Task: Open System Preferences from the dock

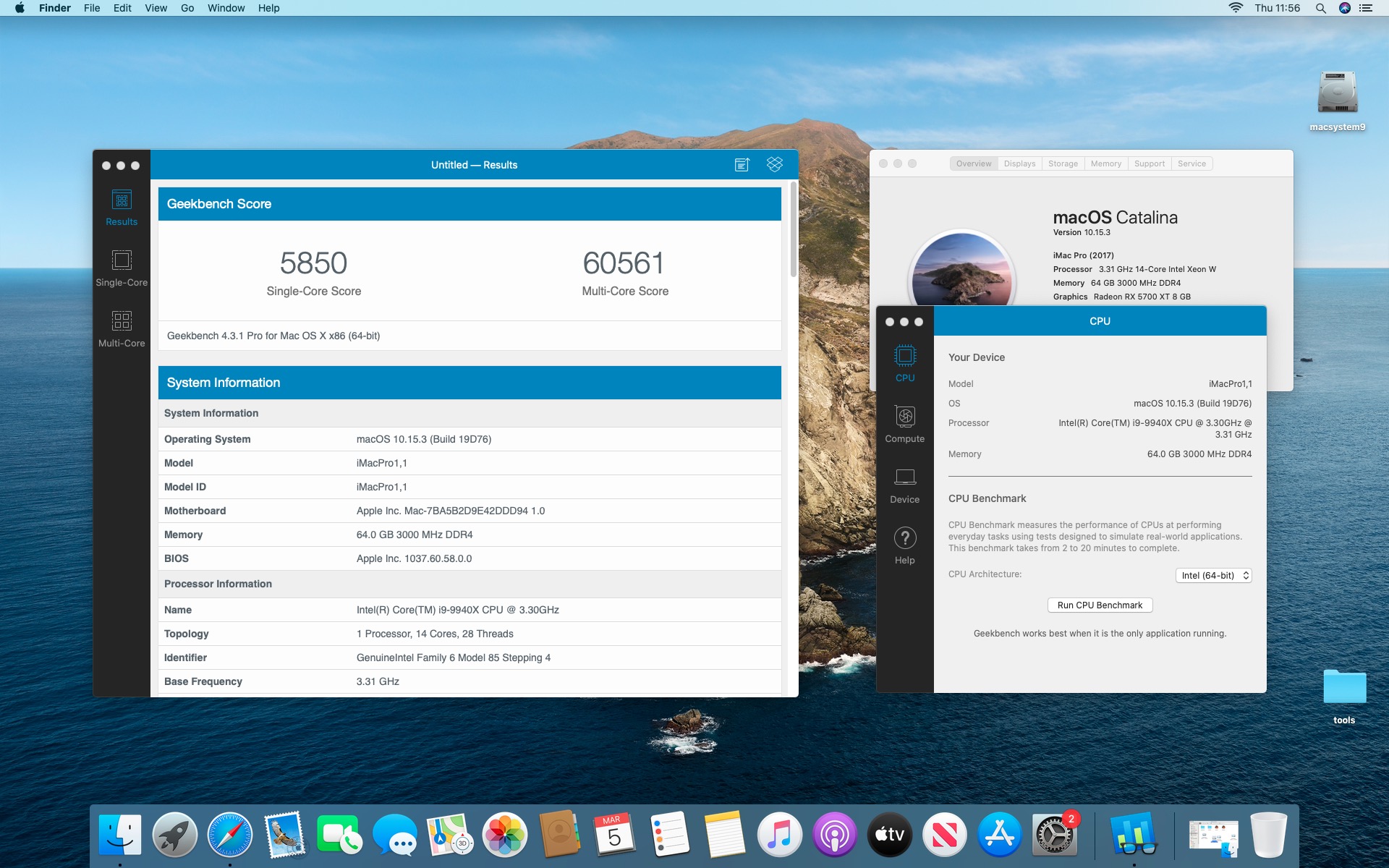Action: 1054,835
